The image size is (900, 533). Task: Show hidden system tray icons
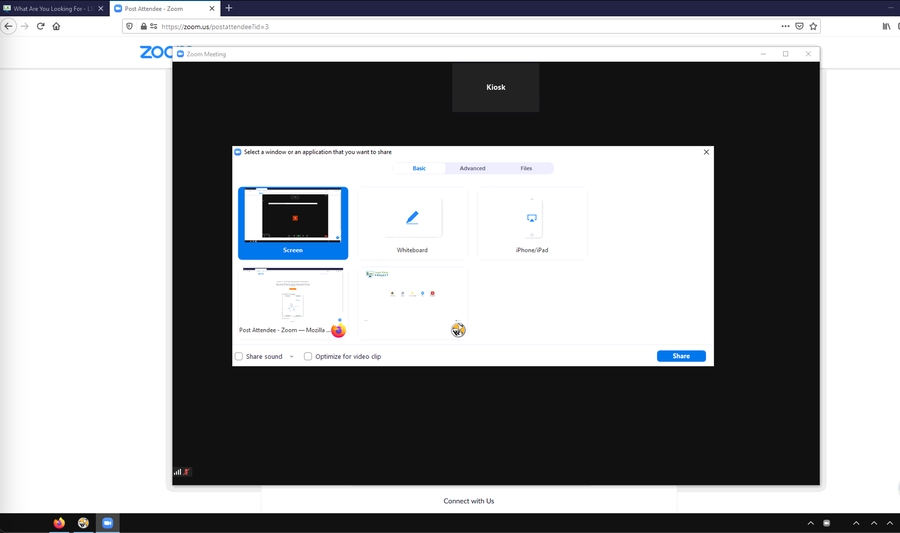(x=811, y=523)
